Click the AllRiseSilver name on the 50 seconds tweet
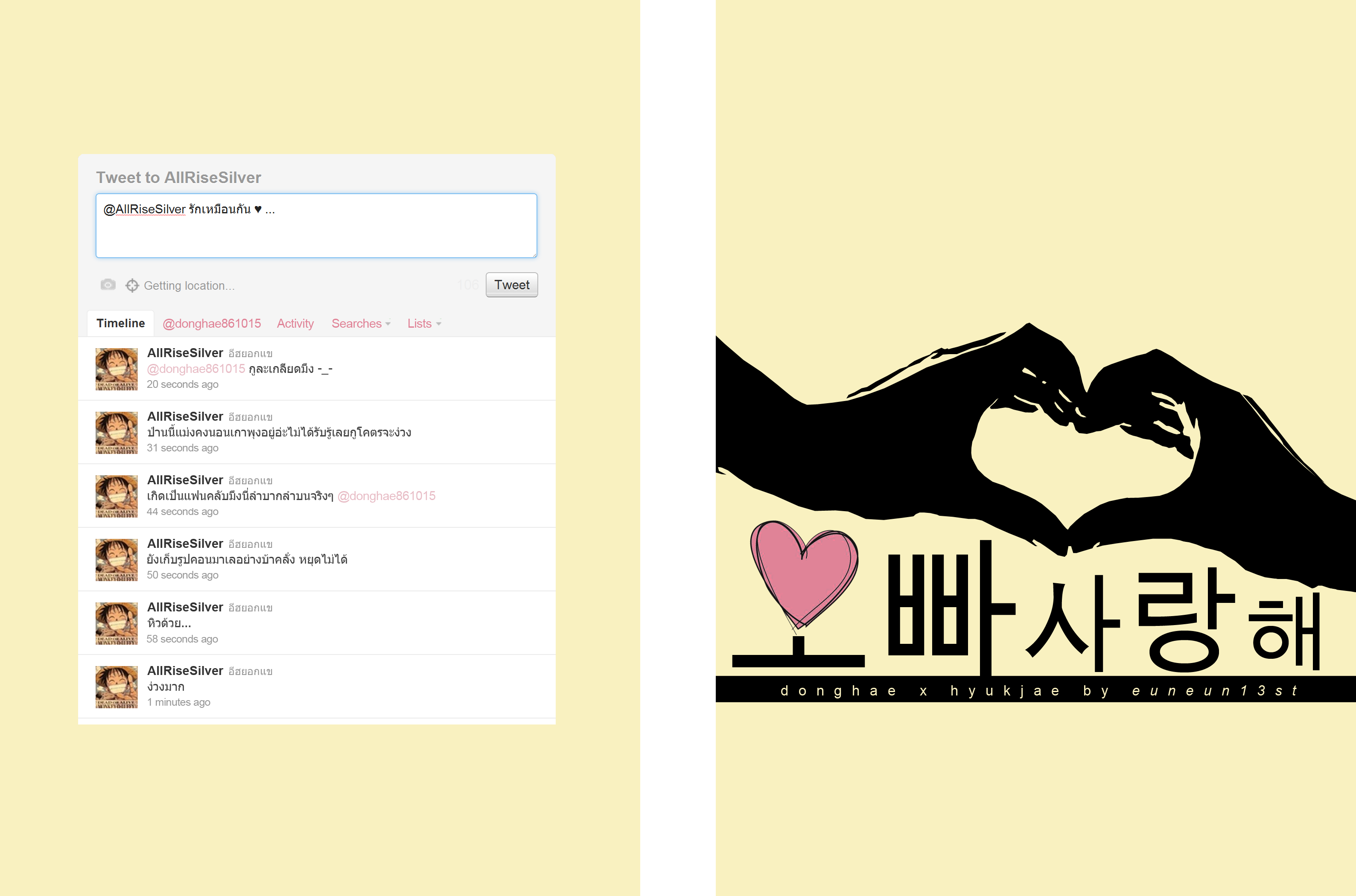The height and width of the screenshot is (896, 1356). (185, 544)
